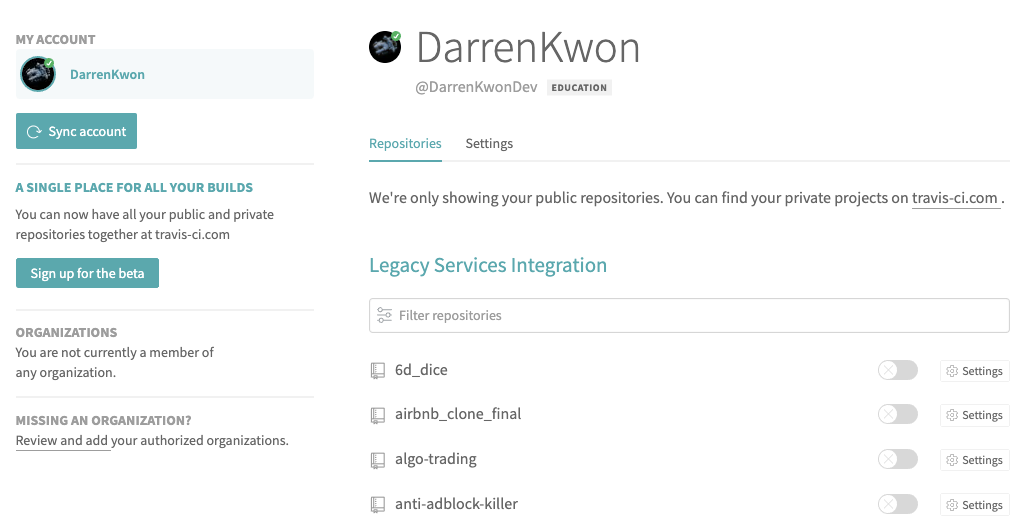
Task: Activate the anti-adblock-killer repository switch
Action: pos(897,504)
